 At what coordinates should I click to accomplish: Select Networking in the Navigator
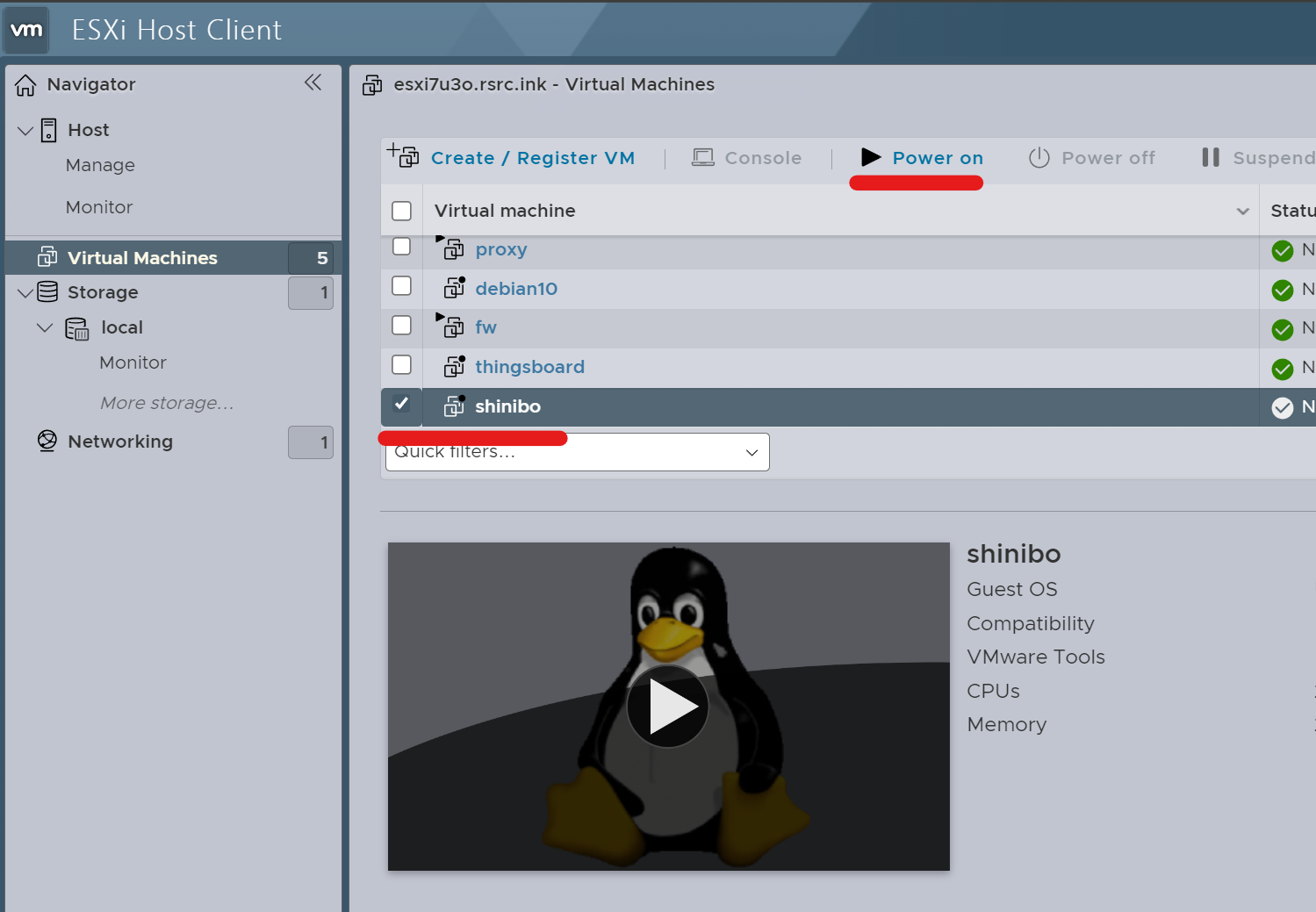(x=120, y=442)
